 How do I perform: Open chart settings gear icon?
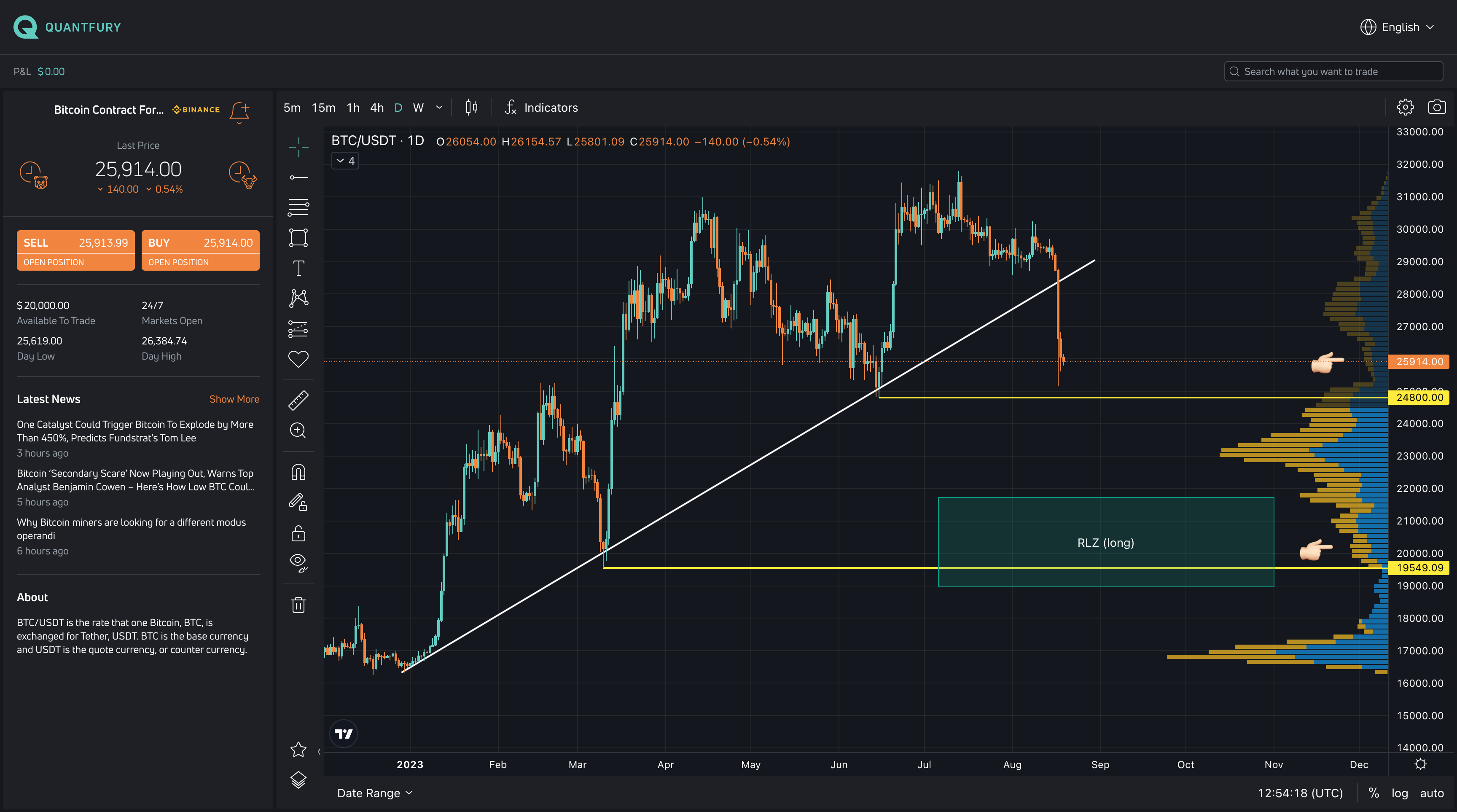(x=1405, y=107)
